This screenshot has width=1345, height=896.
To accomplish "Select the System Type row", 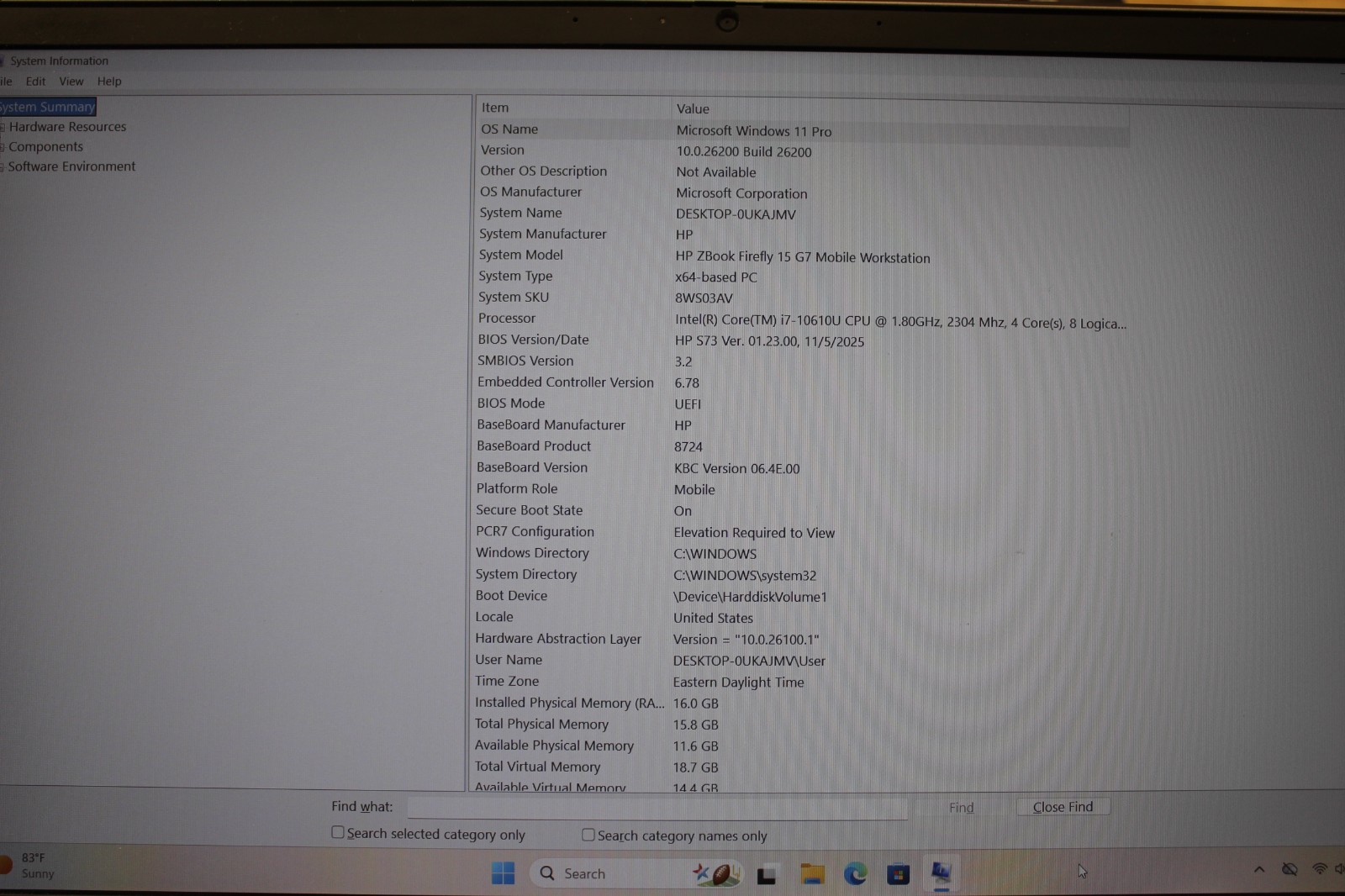I will [x=803, y=277].
